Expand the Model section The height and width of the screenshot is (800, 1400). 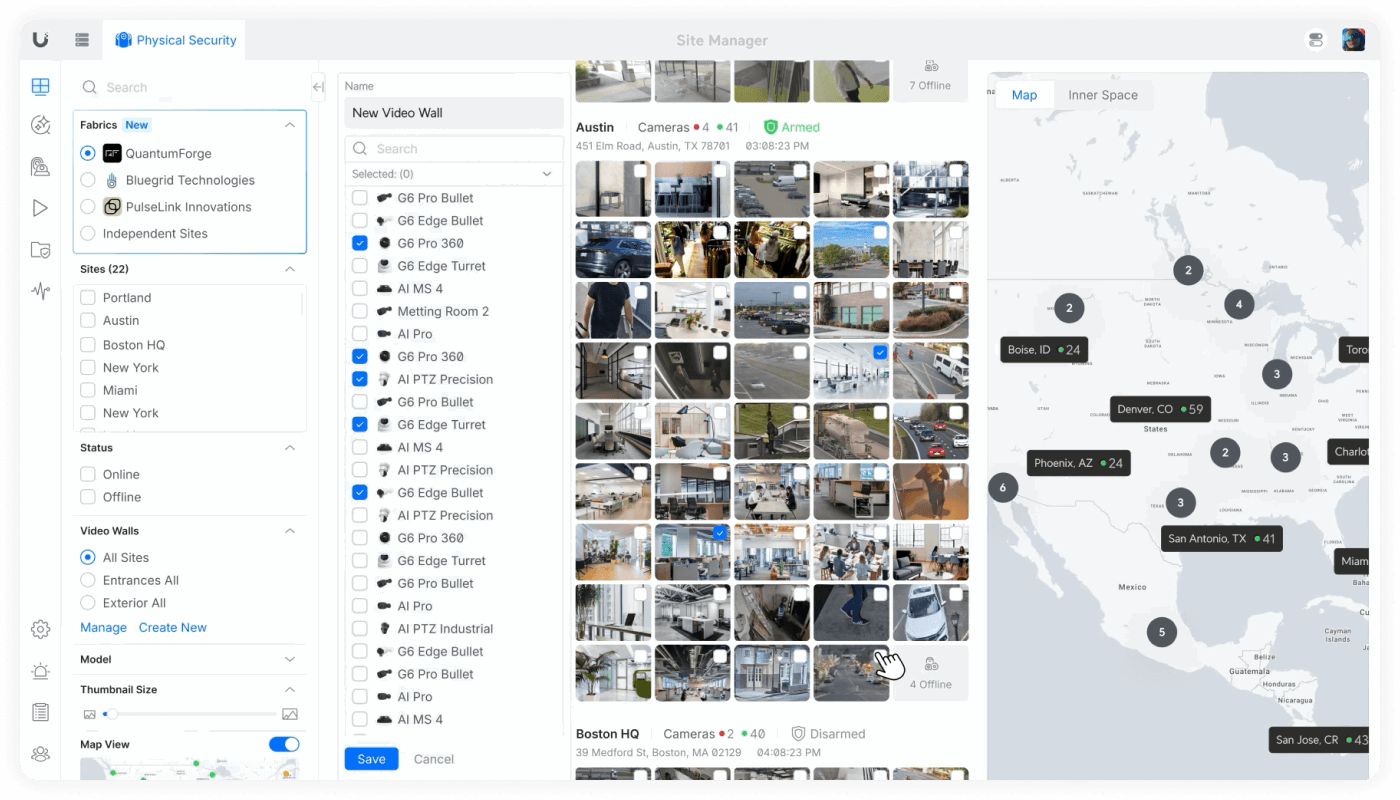tap(290, 659)
